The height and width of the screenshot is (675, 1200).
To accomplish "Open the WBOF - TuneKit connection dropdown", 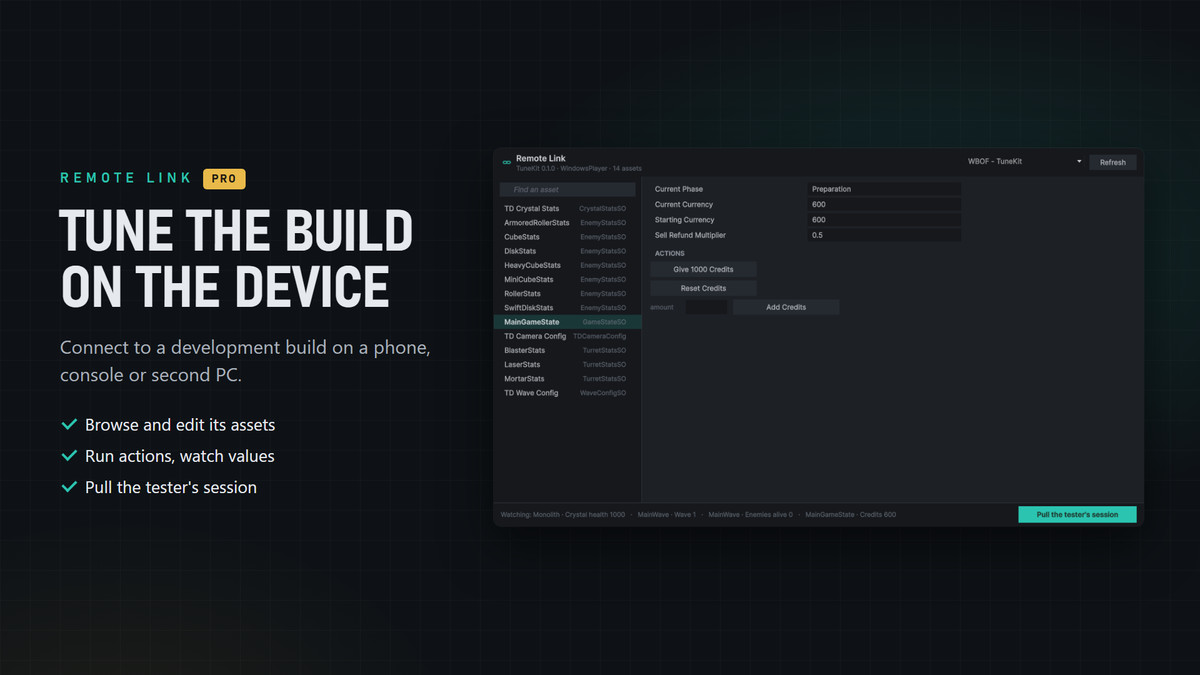I will point(1024,162).
